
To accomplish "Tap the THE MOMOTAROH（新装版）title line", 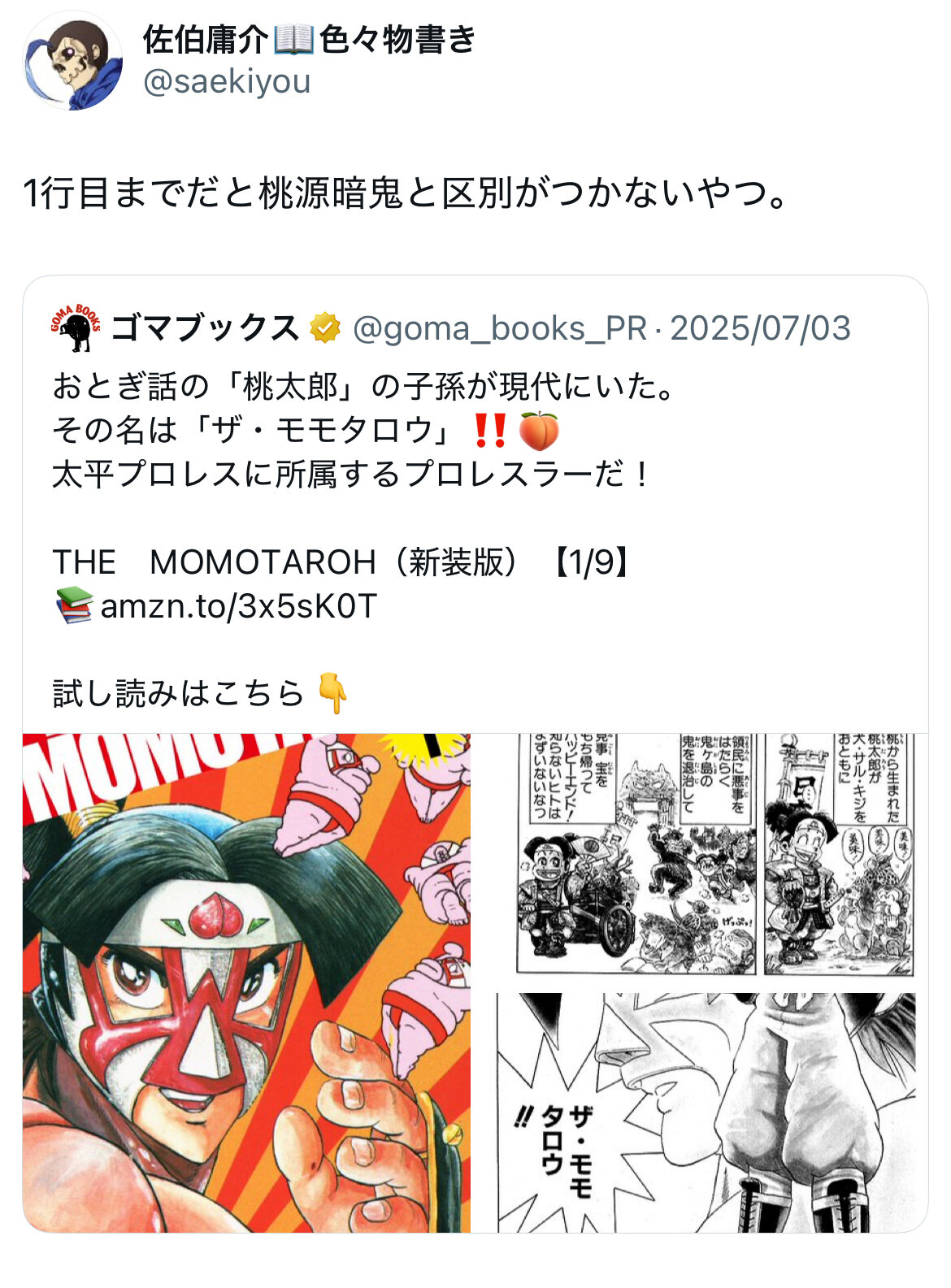I will [341, 562].
